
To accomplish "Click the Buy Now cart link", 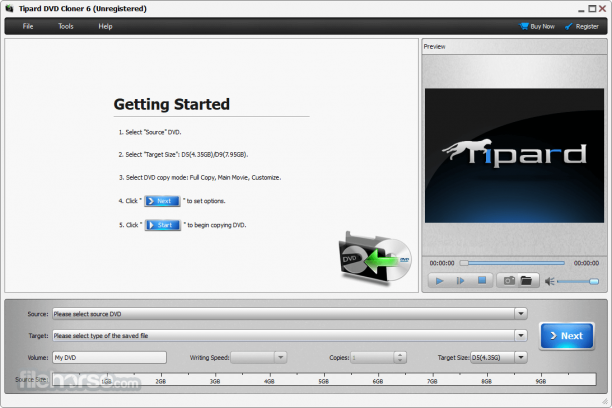I will (537, 26).
